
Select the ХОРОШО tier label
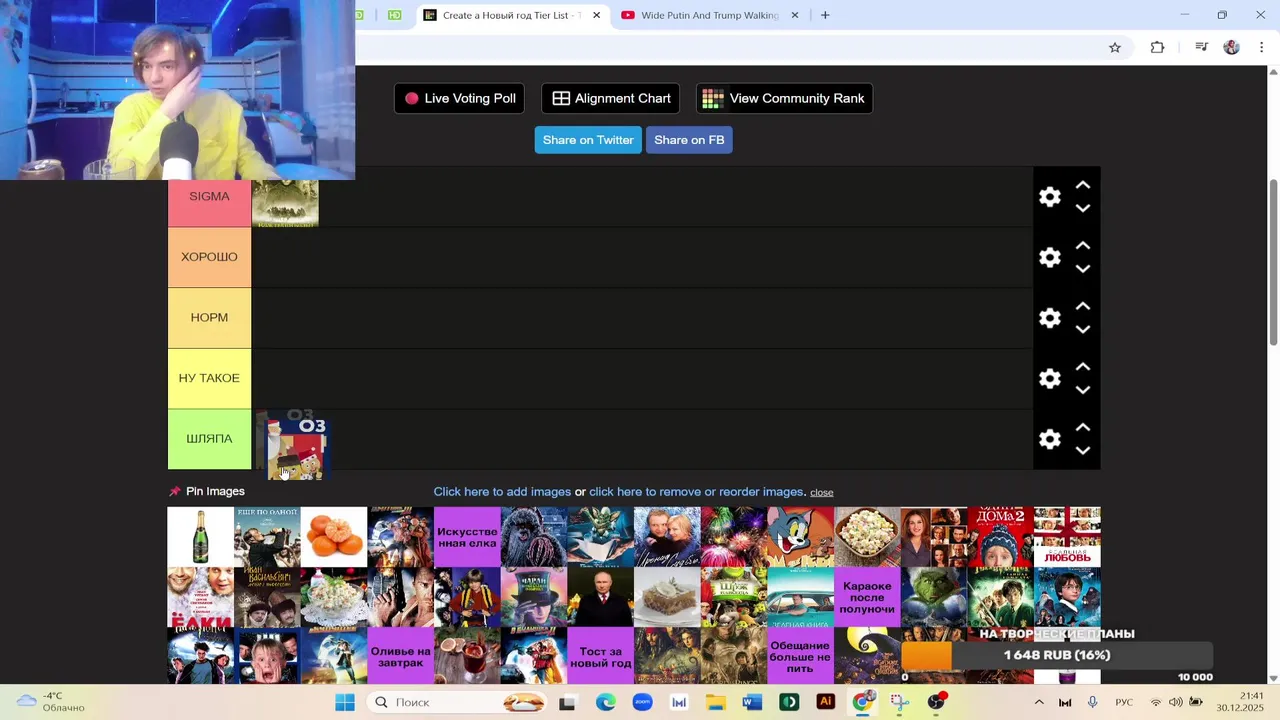[x=209, y=257]
